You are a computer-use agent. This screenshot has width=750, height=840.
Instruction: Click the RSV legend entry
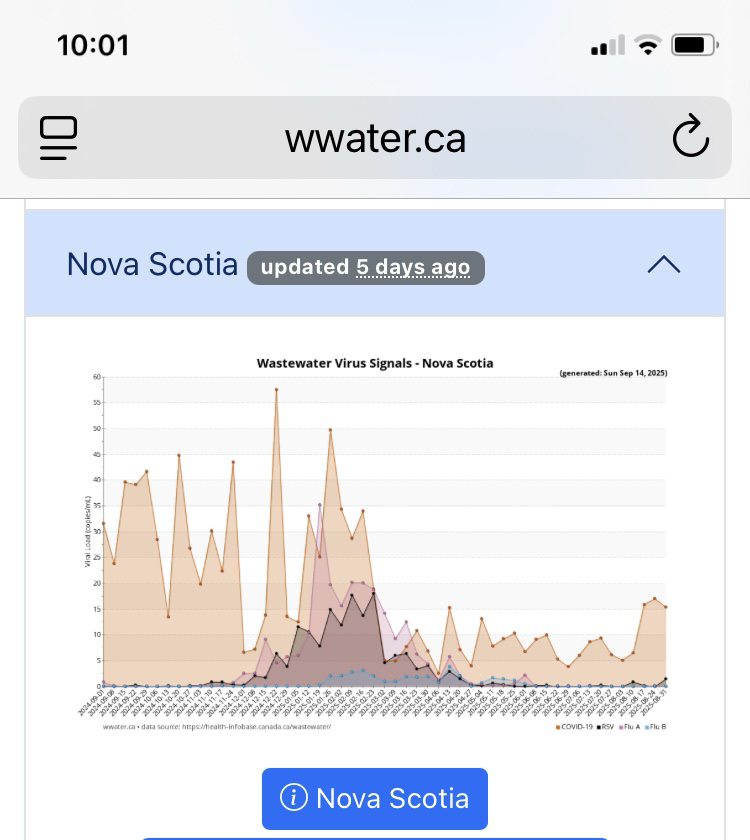pyautogui.click(x=605, y=727)
